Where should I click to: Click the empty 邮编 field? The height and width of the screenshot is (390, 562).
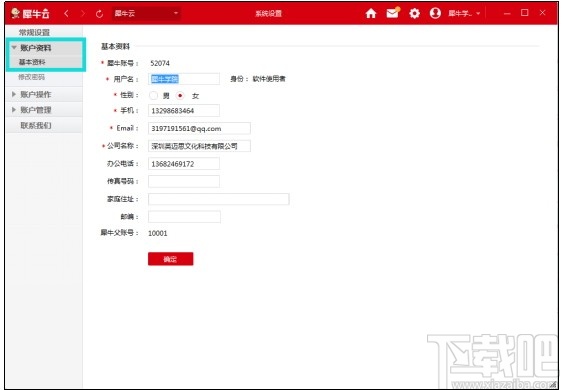(184, 217)
